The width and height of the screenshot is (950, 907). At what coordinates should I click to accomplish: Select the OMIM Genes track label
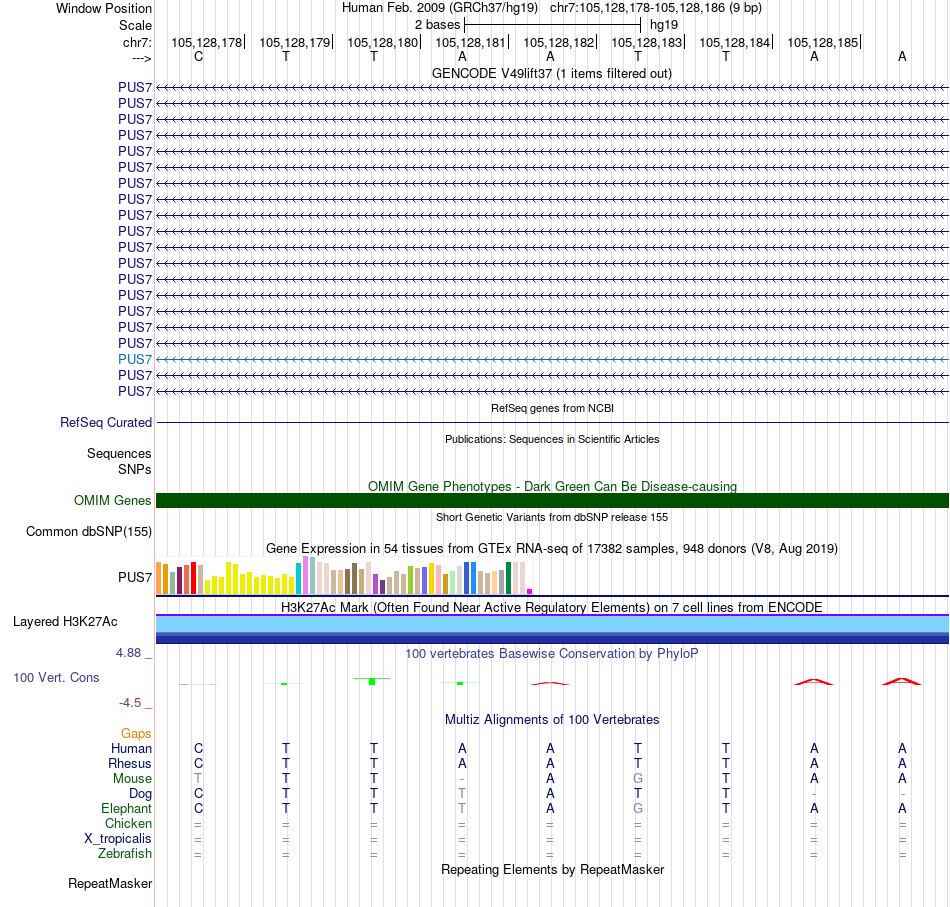click(112, 500)
